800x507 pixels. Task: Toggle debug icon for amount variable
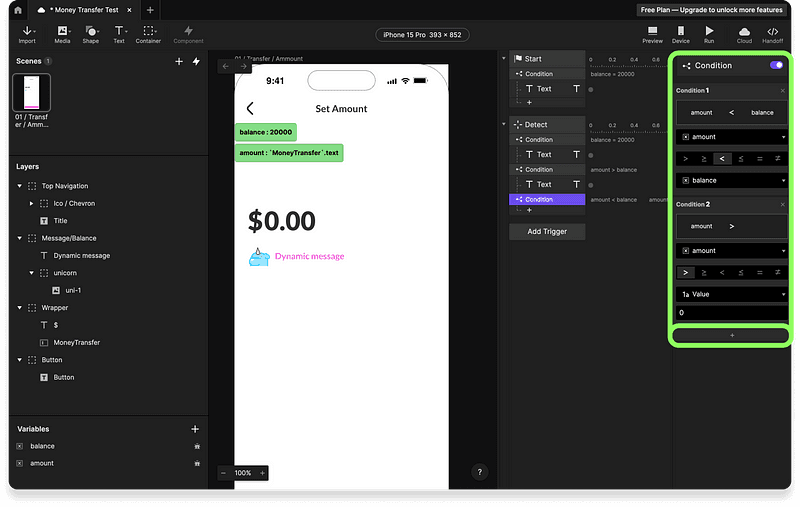[197, 464]
